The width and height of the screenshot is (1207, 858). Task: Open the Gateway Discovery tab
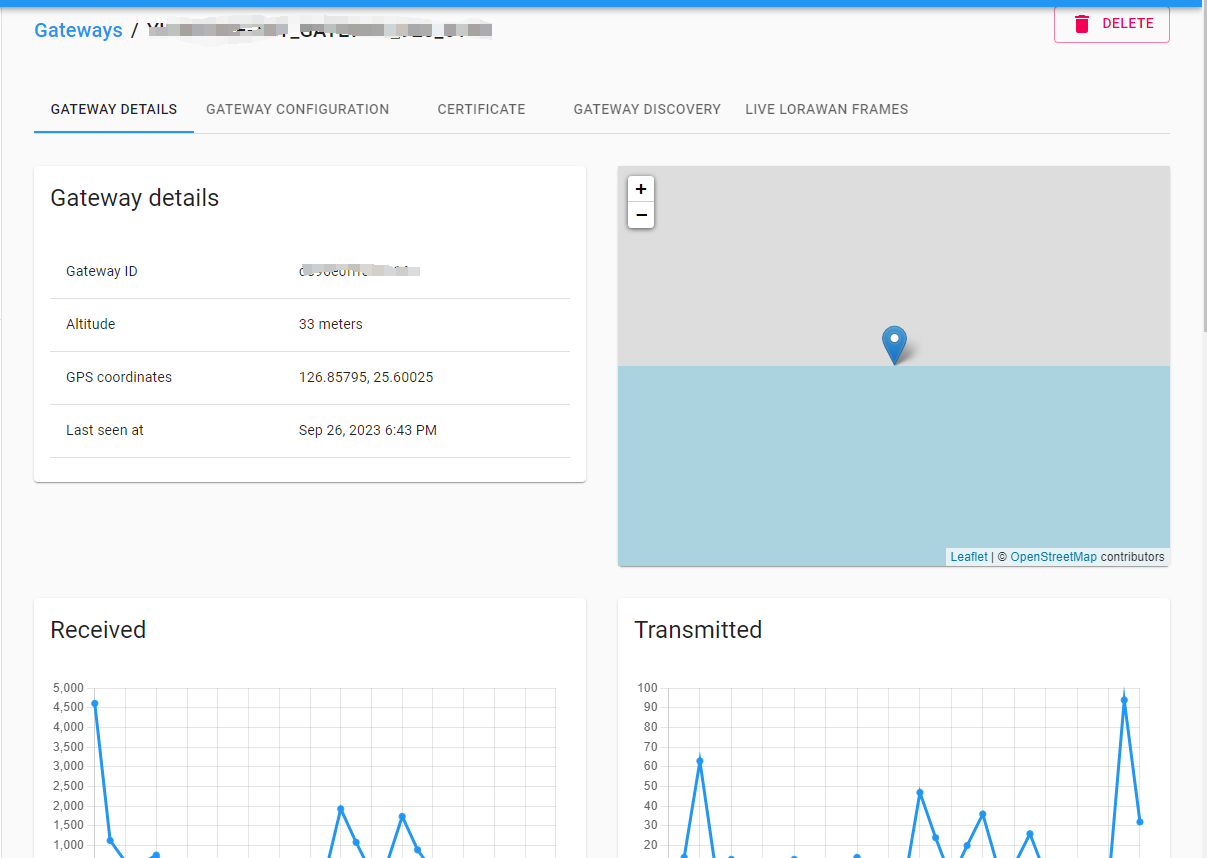[647, 109]
